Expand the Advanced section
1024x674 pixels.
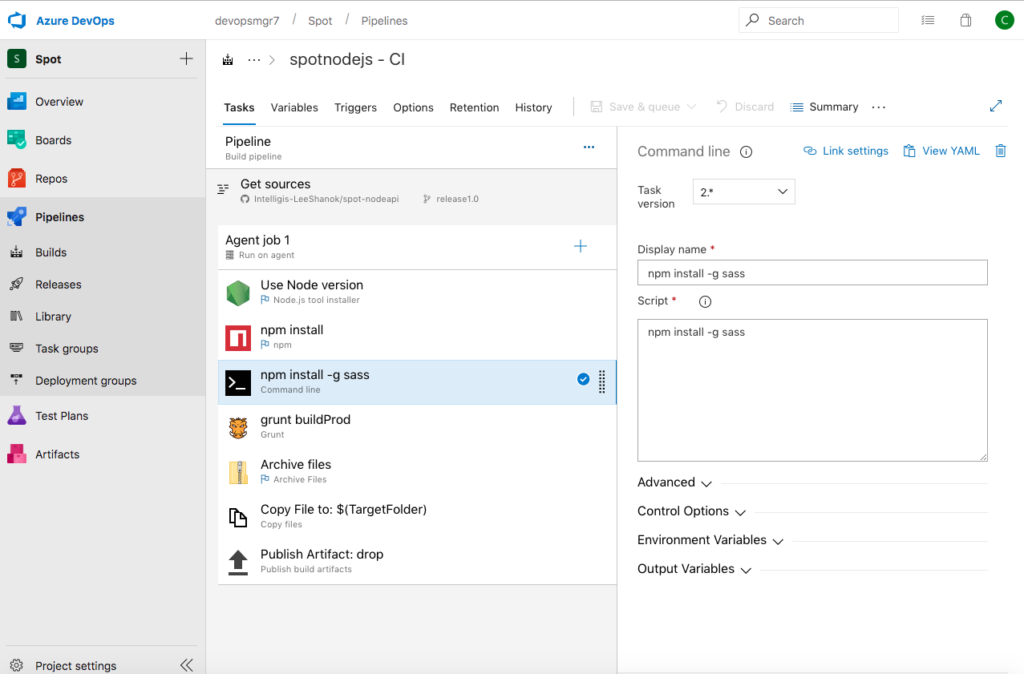(674, 483)
